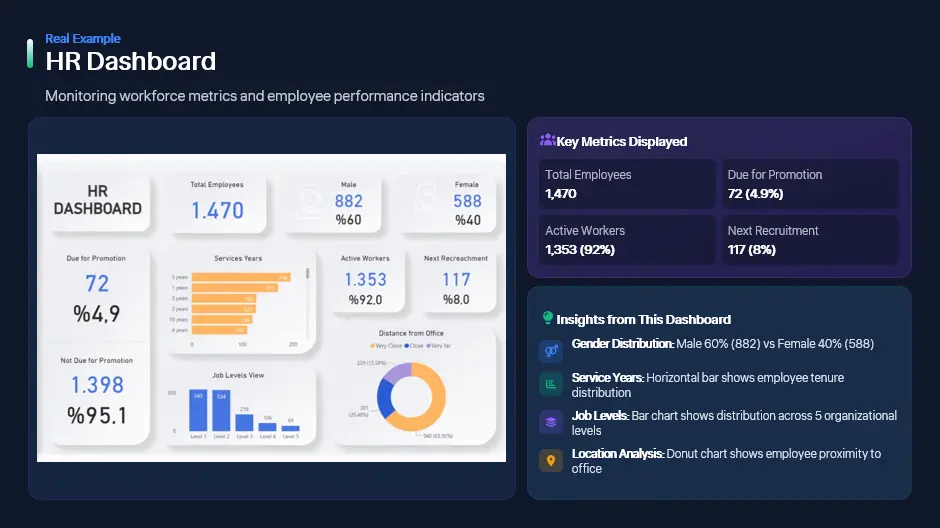Click the Next Recreachment 117 value
The width and height of the screenshot is (940, 528).
(x=456, y=279)
